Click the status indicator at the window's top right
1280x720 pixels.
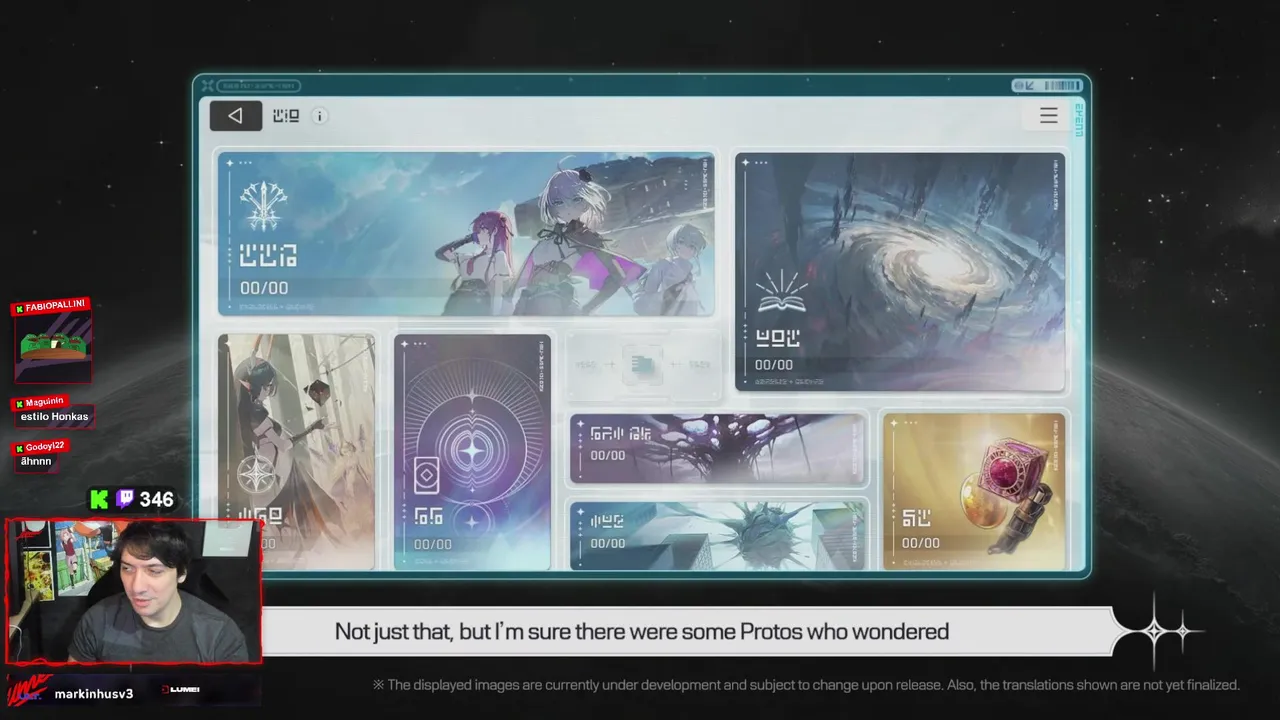point(1047,86)
